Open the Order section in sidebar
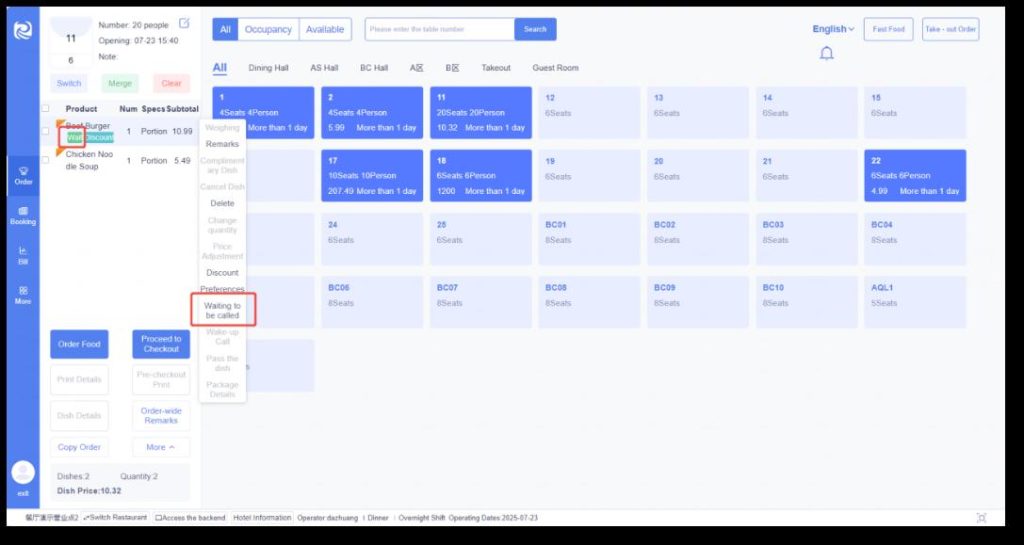Screen dimensions: 1024x545 (23, 175)
